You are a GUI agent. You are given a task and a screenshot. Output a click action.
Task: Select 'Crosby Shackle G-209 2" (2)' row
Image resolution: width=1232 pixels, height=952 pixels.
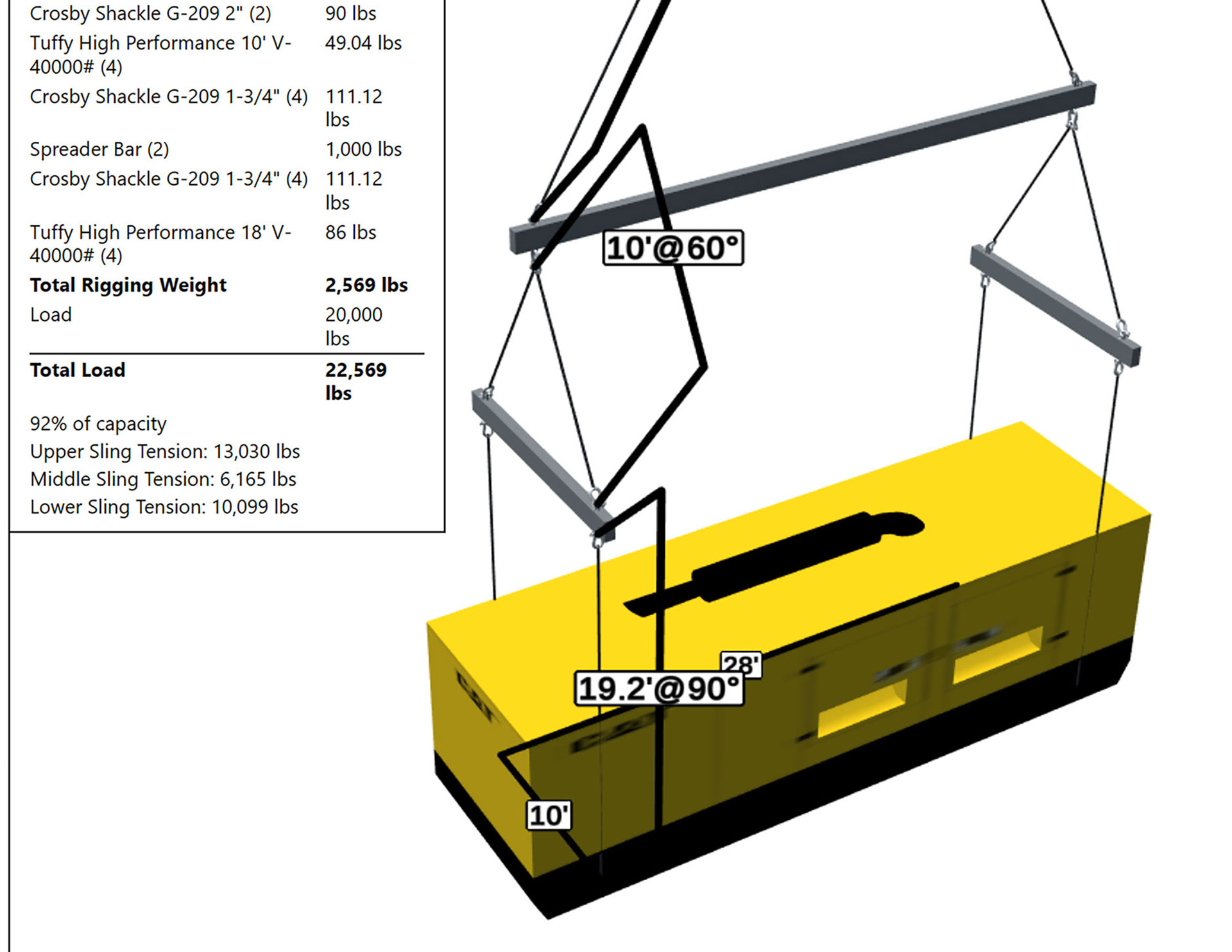point(150,13)
